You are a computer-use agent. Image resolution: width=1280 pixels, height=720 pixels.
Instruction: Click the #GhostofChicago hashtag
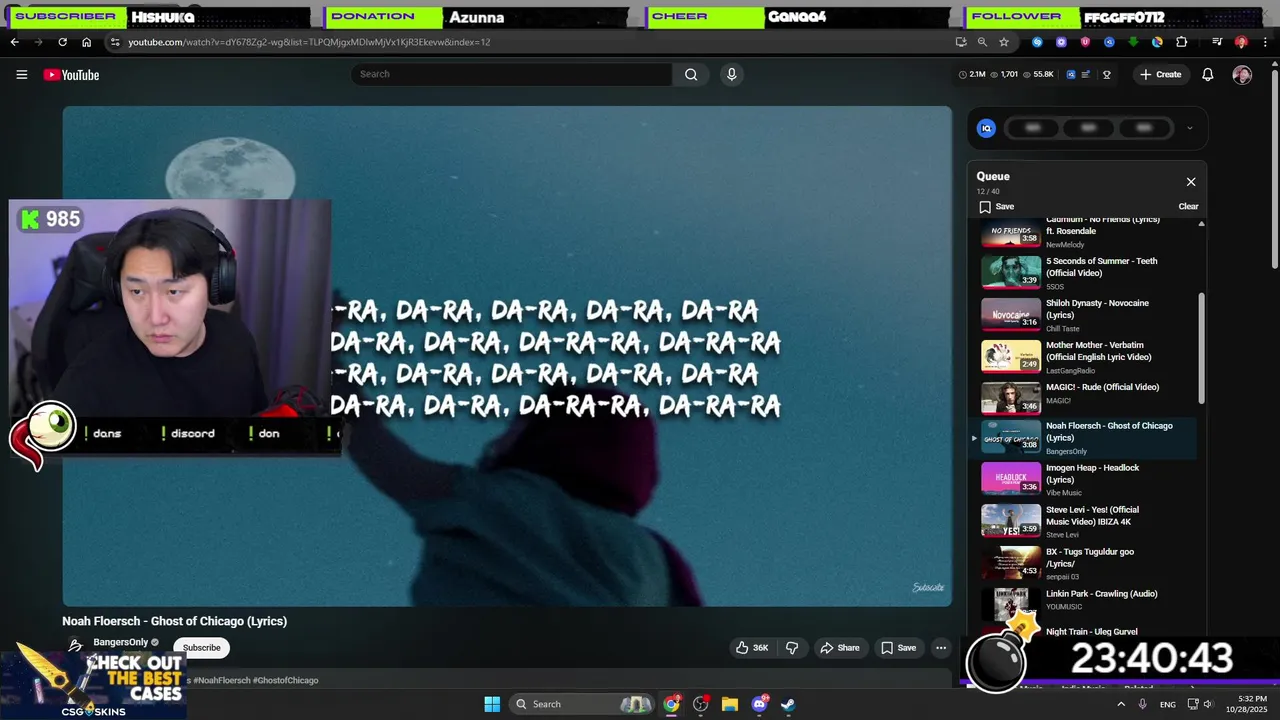pyautogui.click(x=285, y=680)
